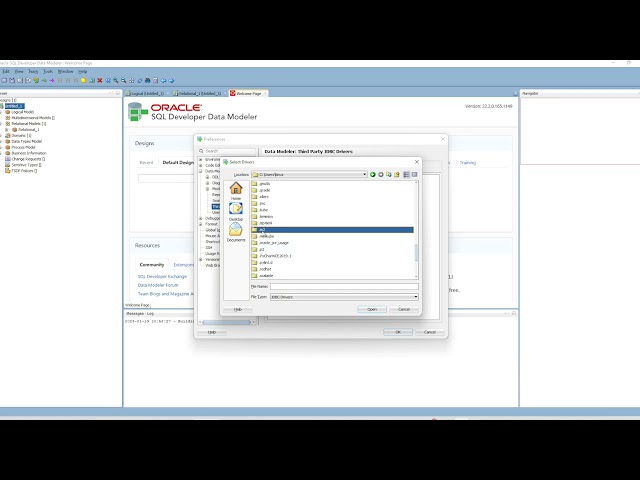Screen dimensions: 640x480
Task: Click Help button in Select Drivers
Action: [238, 309]
